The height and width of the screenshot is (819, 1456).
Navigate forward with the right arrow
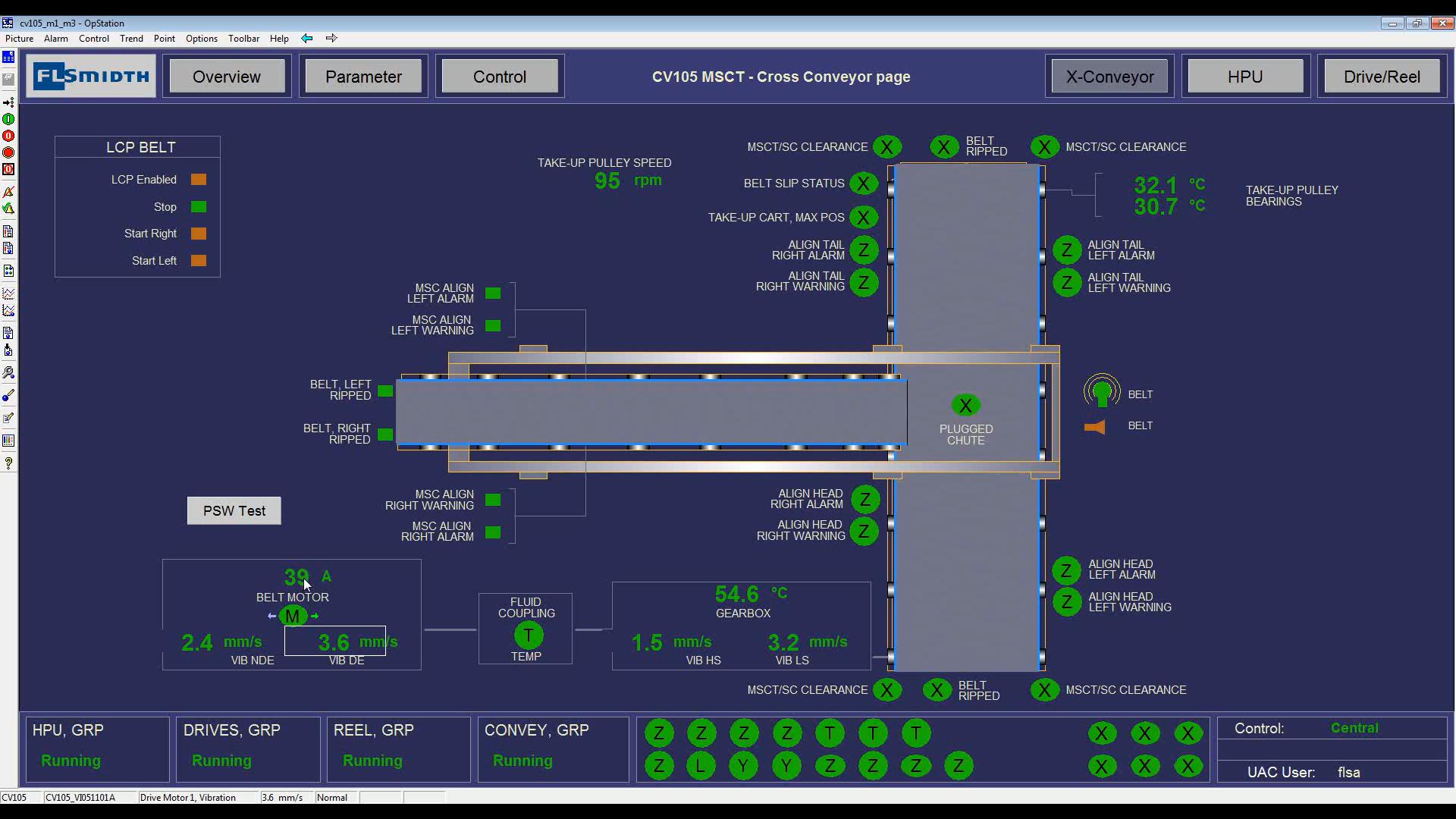[331, 38]
